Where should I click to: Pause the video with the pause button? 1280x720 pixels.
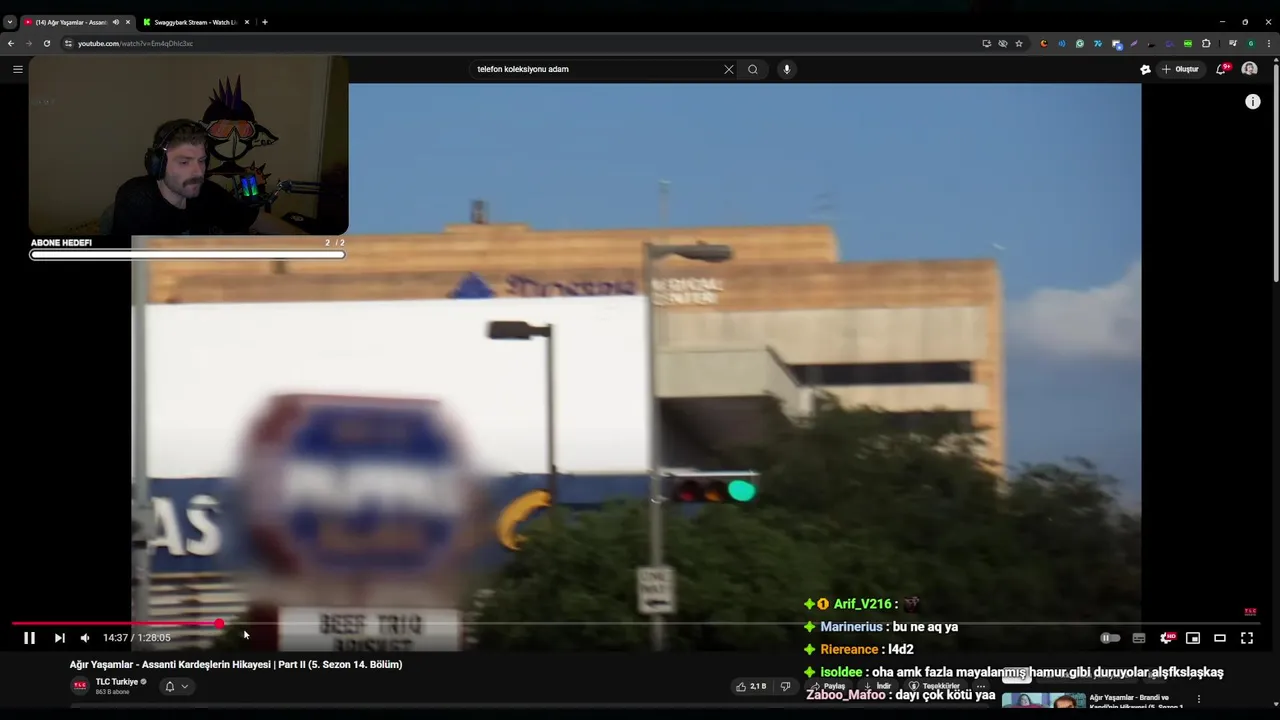[29, 638]
